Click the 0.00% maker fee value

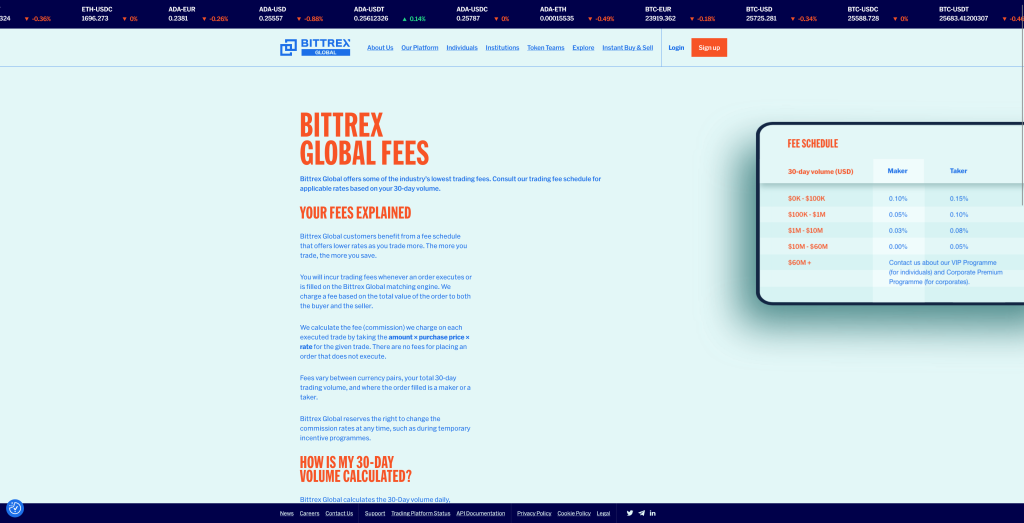pos(898,247)
